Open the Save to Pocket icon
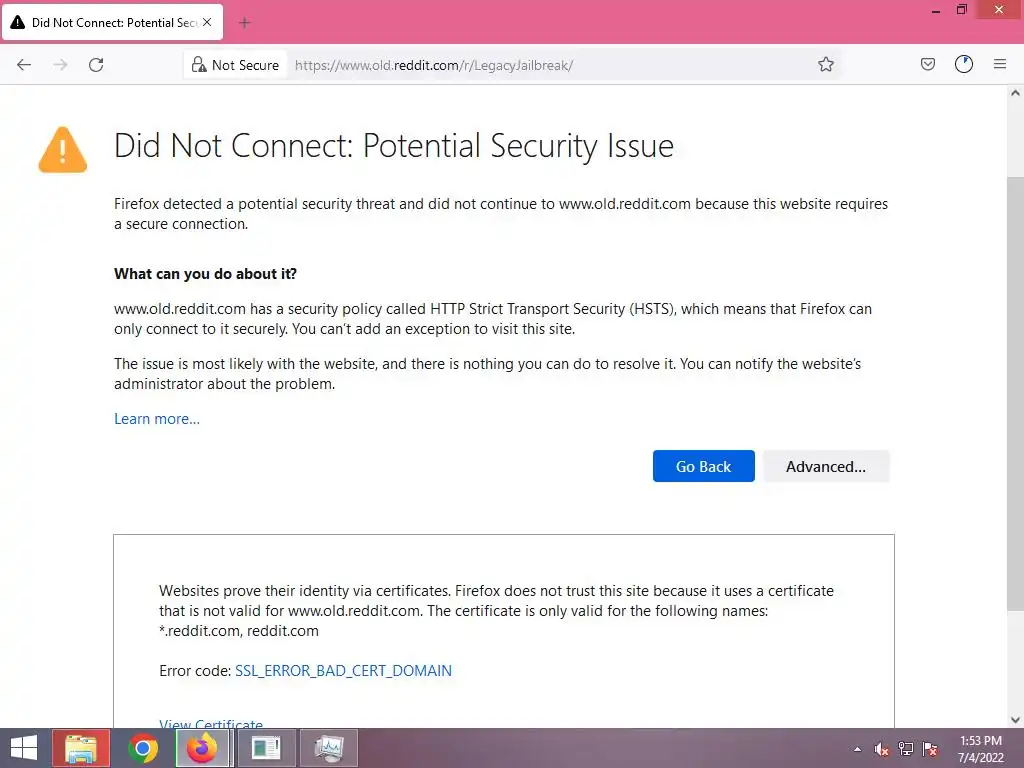The image size is (1024, 768). [927, 65]
